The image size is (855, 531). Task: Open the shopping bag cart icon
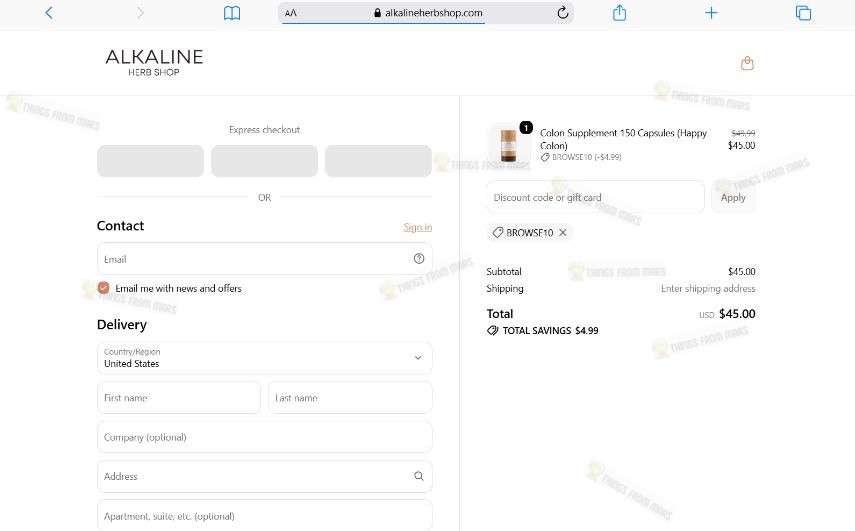747,63
